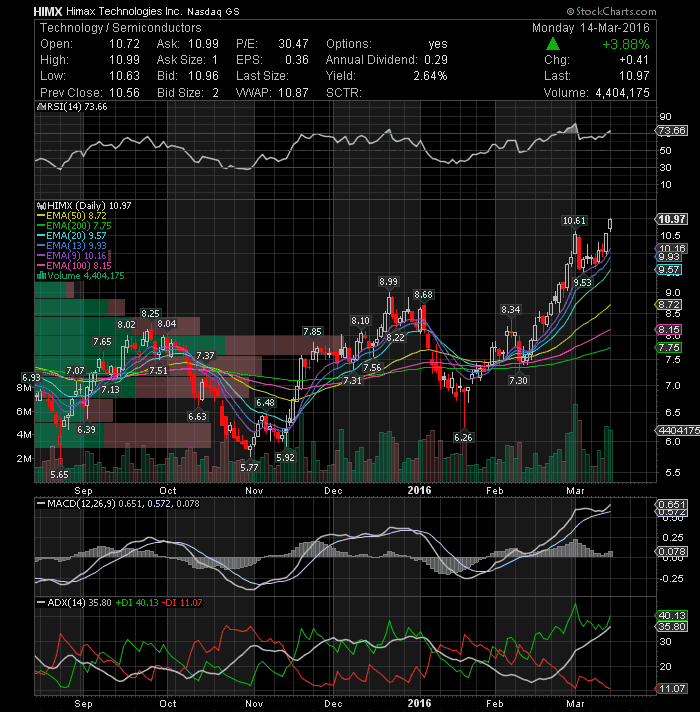700x712 pixels.
Task: Click the VWAP 10.87 value
Action: (x=293, y=93)
